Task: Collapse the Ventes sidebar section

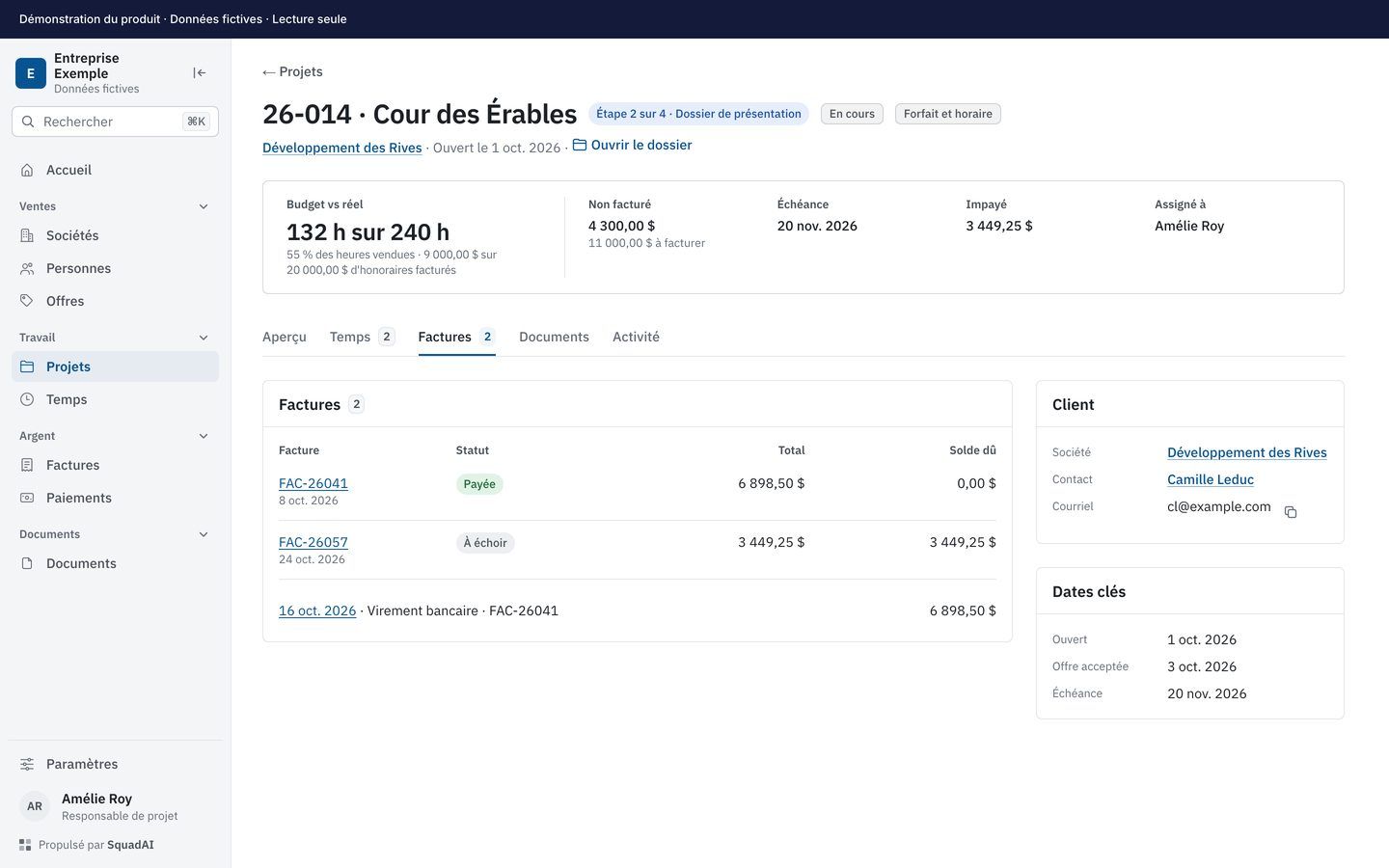Action: (204, 206)
